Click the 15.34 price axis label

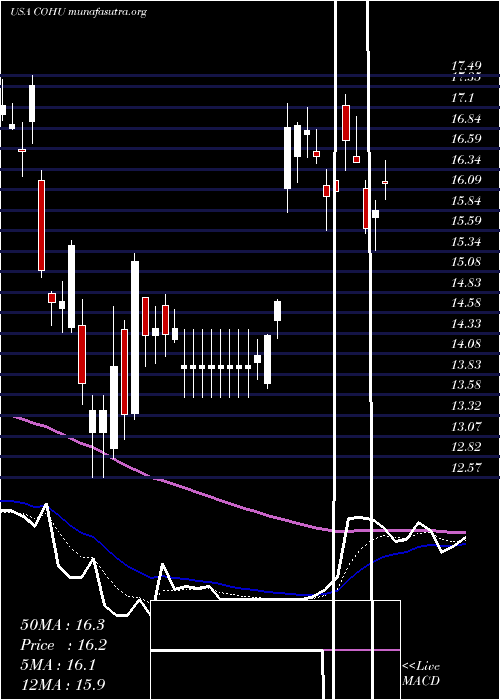tap(466, 242)
